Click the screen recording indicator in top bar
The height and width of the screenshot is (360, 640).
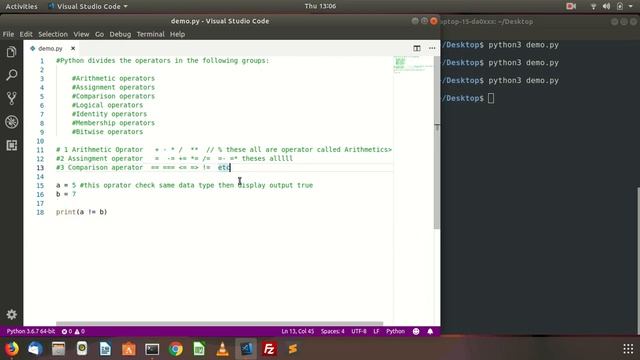click(571, 6)
